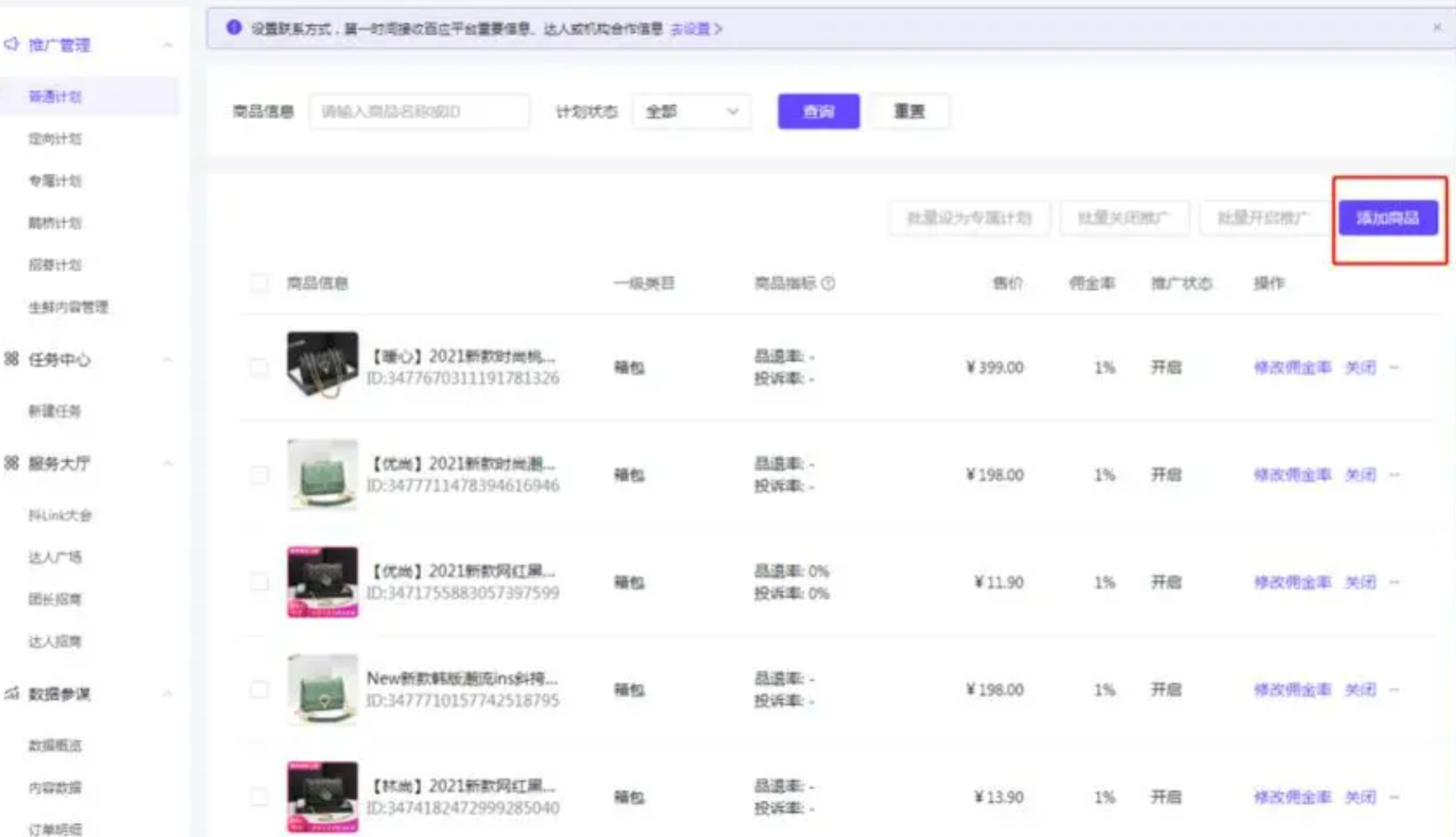This screenshot has width=1456, height=837.
Task: Click product ID 3474182472999285040 text
Action: click(462, 808)
